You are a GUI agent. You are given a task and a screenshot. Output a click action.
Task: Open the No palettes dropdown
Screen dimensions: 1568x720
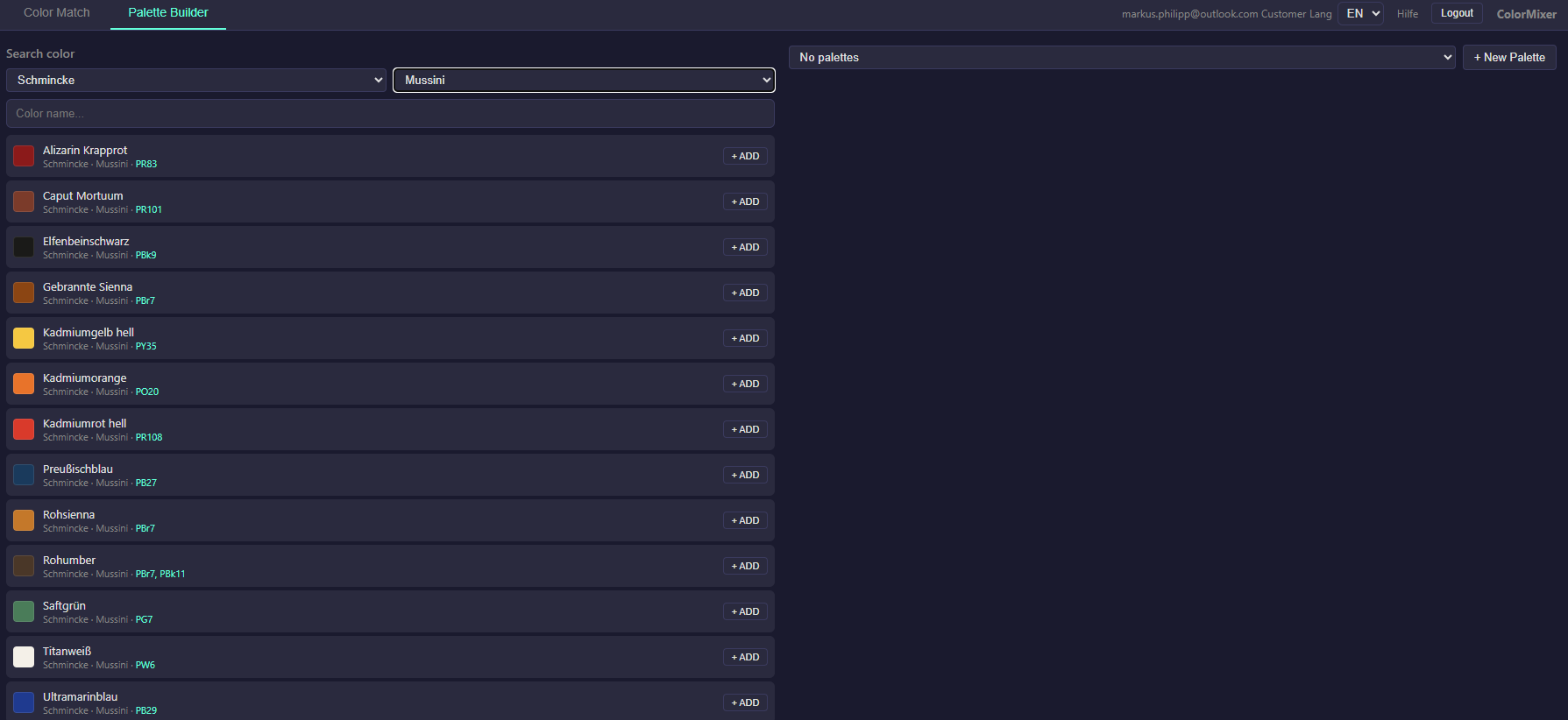pyautogui.click(x=1122, y=57)
